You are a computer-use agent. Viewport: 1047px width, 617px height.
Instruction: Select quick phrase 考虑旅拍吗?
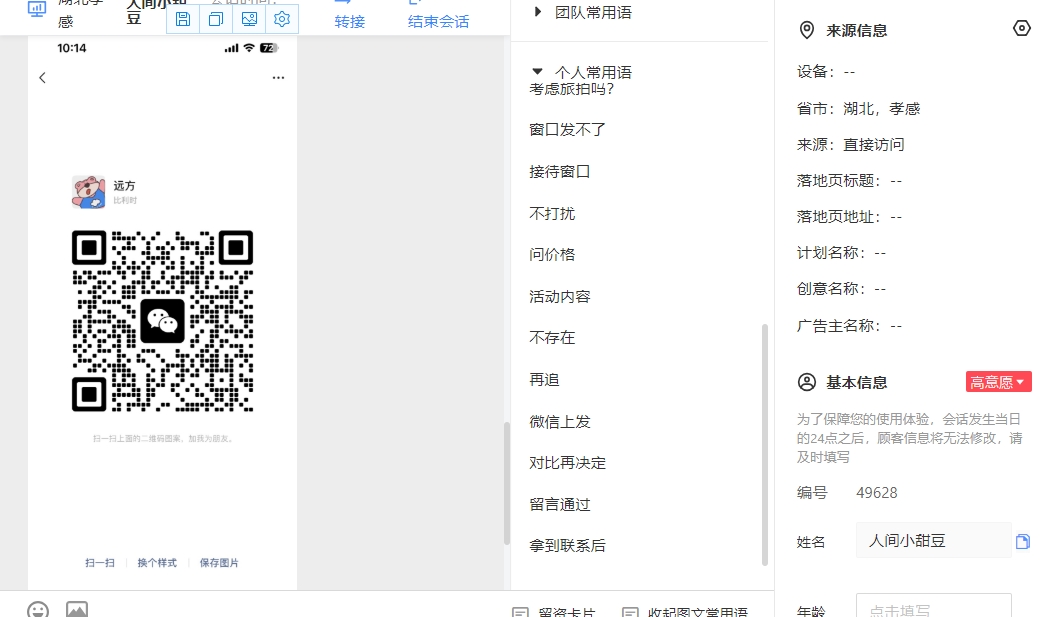click(572, 89)
